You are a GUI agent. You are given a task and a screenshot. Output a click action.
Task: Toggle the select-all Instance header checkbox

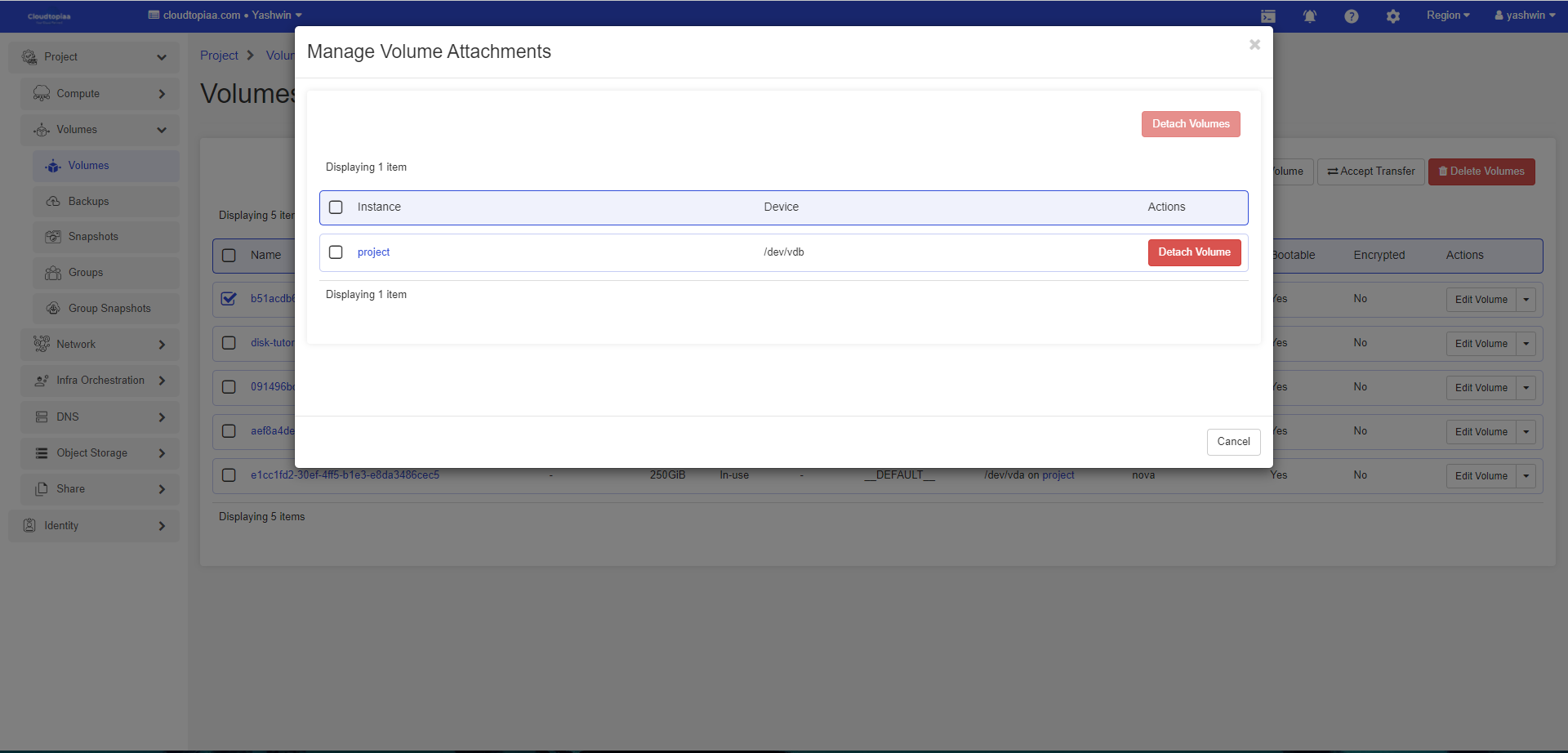click(336, 207)
